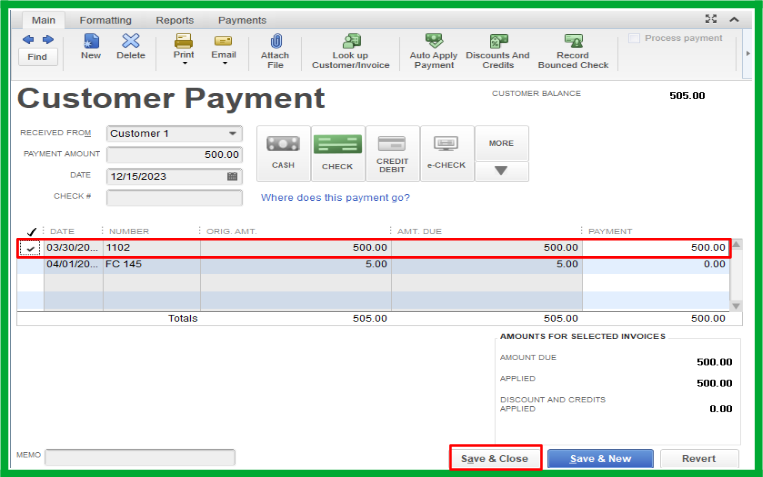Click payment 0.00 cell for FC 145
This screenshot has width=763, height=477.
(x=655, y=264)
